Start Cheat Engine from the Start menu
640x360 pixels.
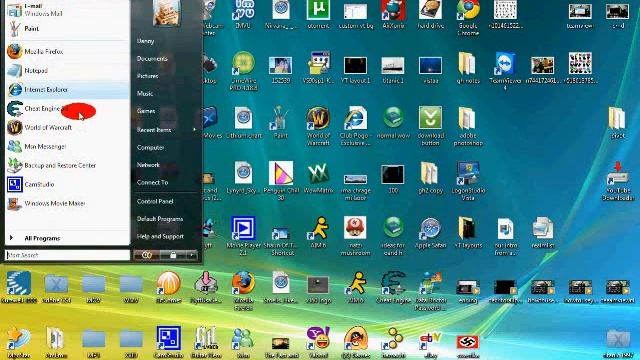tap(67, 109)
